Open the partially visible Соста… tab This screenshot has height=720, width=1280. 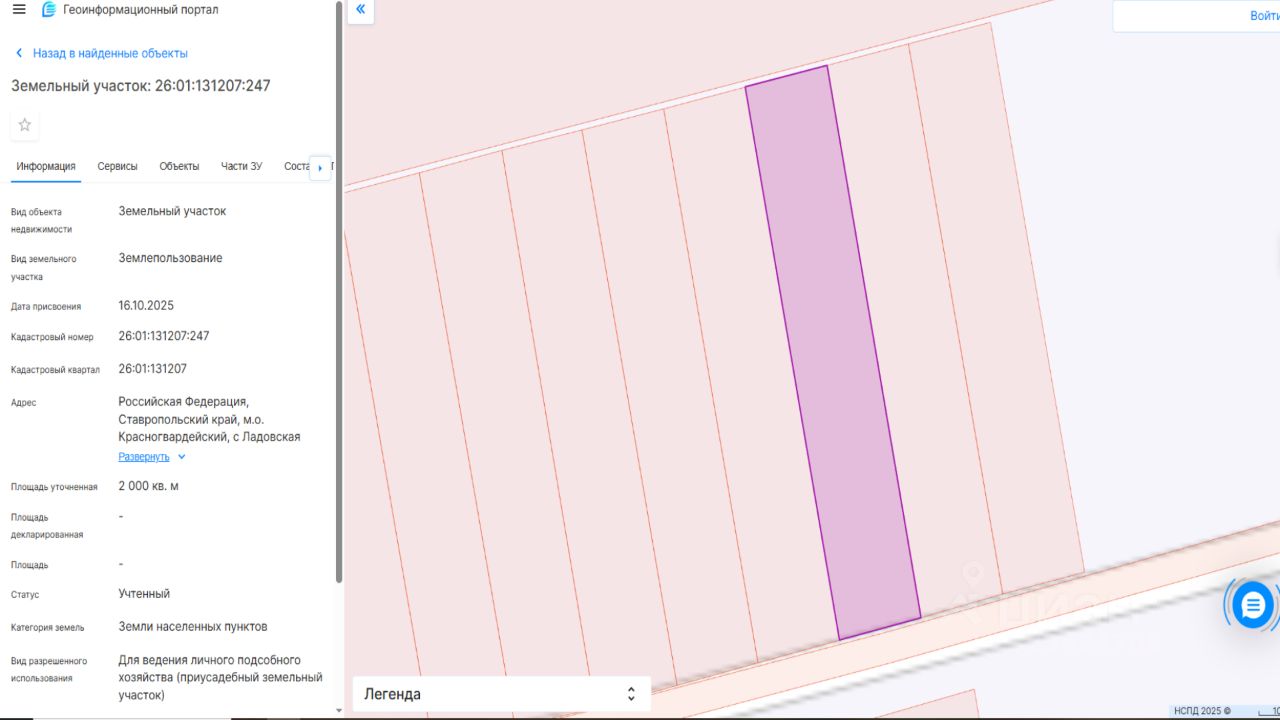pos(297,166)
